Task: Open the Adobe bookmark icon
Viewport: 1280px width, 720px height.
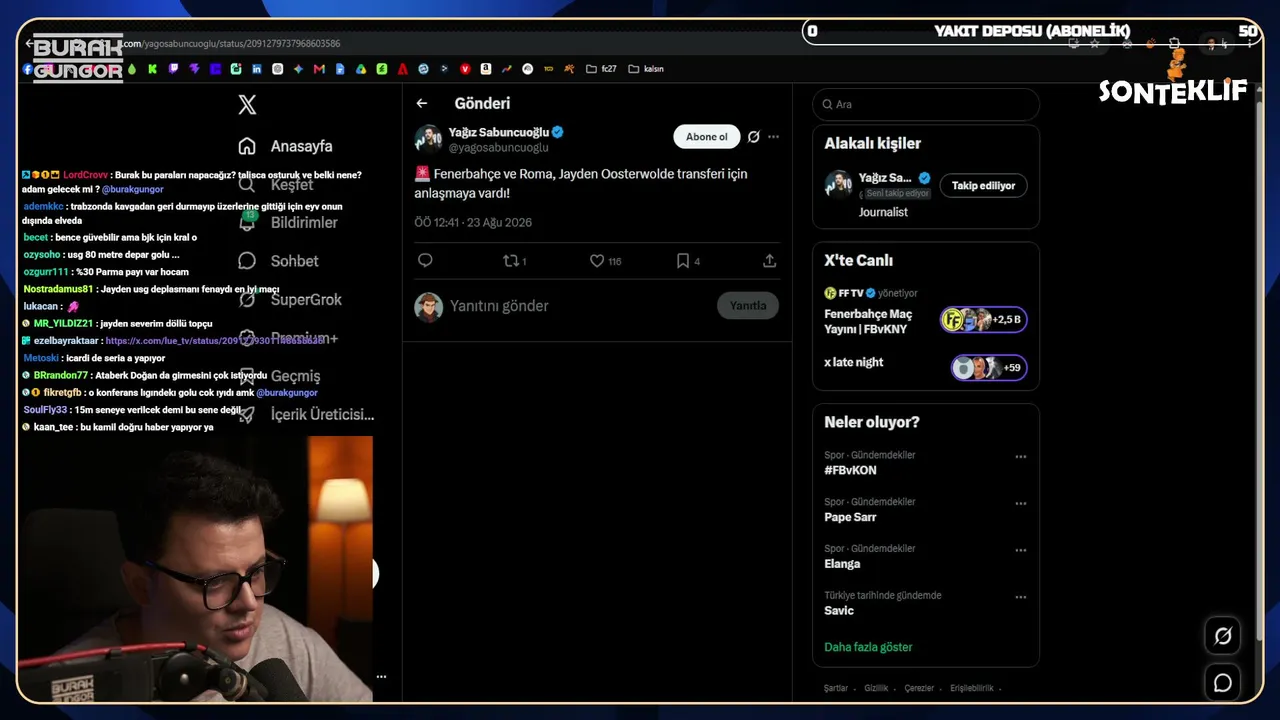Action: tap(402, 69)
